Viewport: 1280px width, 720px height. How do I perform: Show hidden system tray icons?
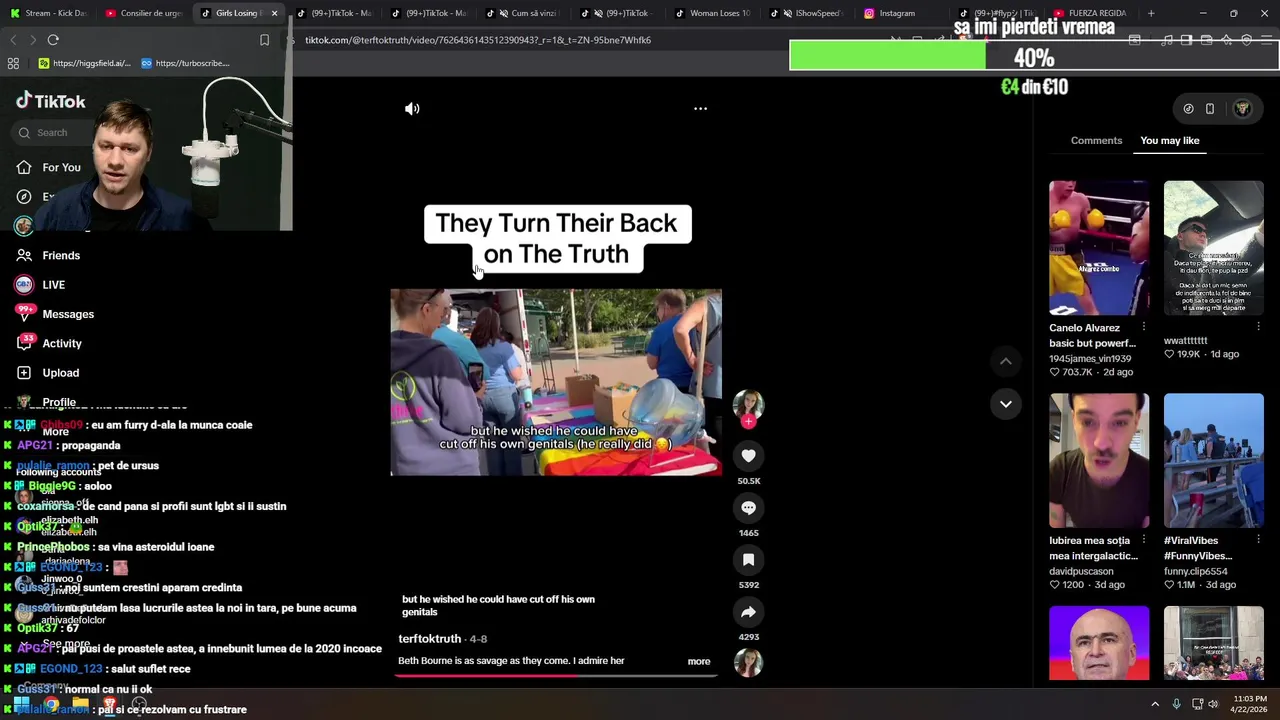[1155, 704]
